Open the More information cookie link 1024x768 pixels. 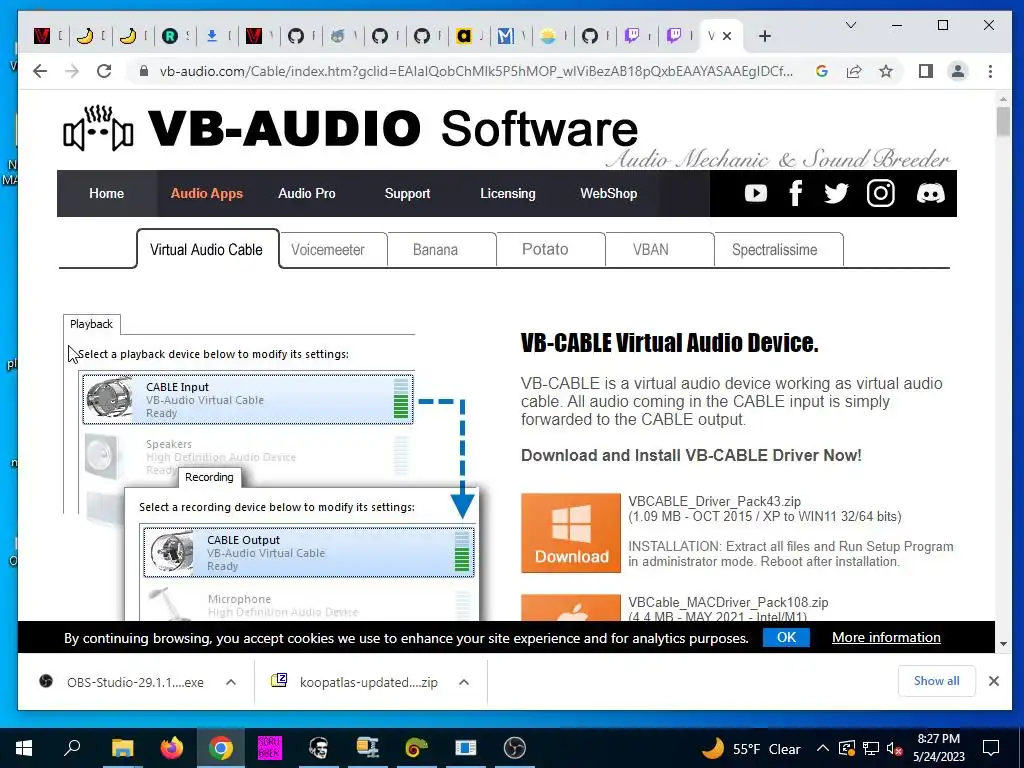(x=886, y=637)
